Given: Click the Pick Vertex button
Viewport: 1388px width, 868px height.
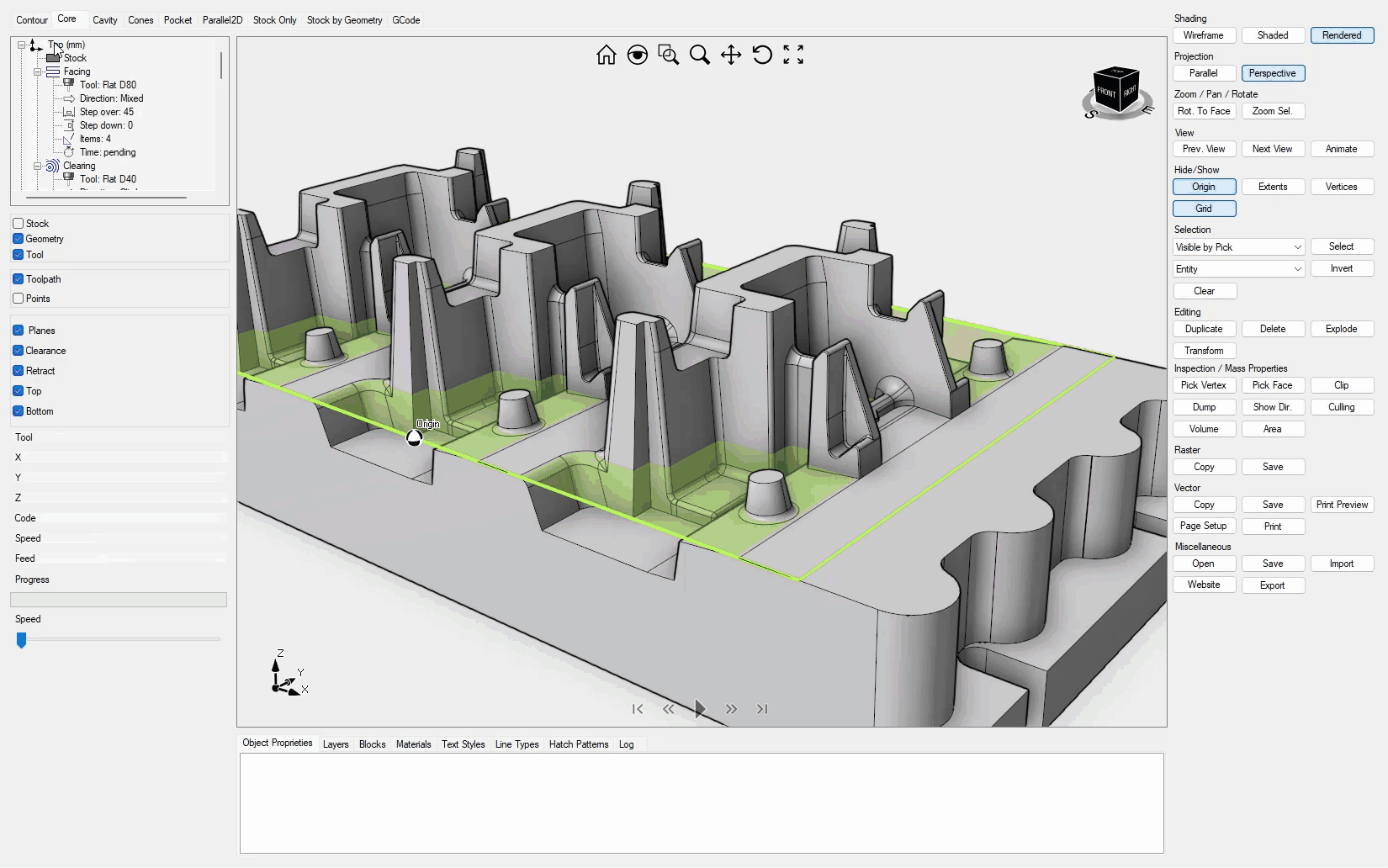Looking at the screenshot, I should coord(1204,385).
